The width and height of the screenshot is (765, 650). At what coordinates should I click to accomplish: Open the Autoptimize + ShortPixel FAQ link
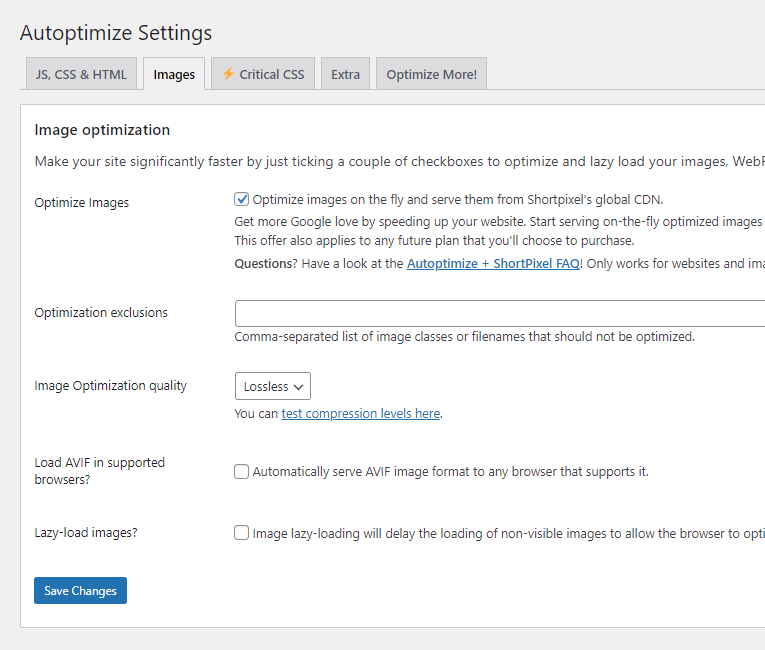click(x=493, y=264)
